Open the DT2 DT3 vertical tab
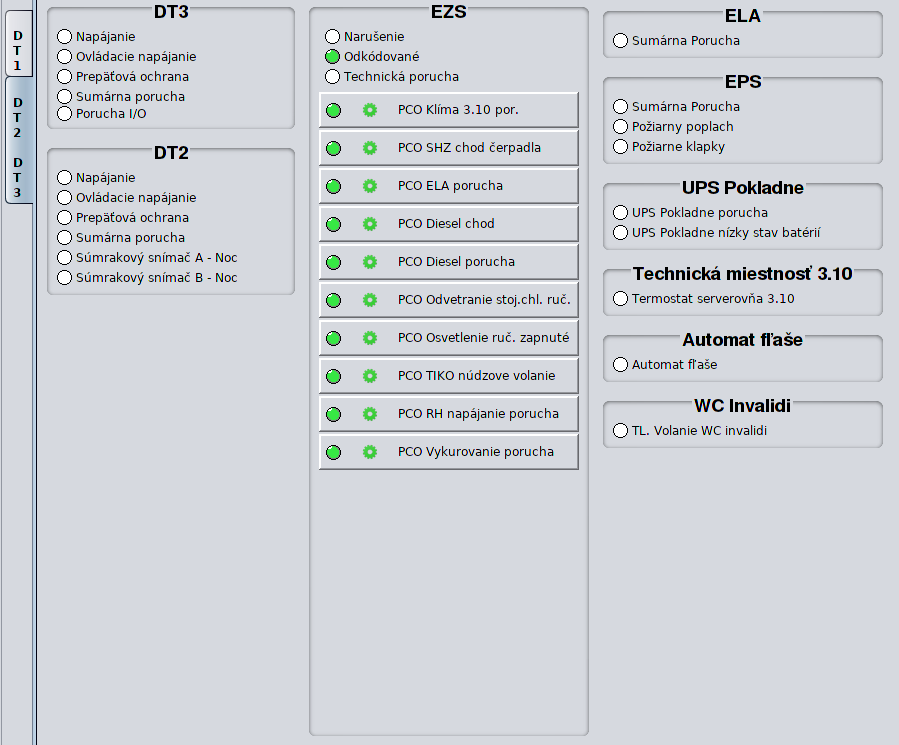899x745 pixels. [17, 140]
